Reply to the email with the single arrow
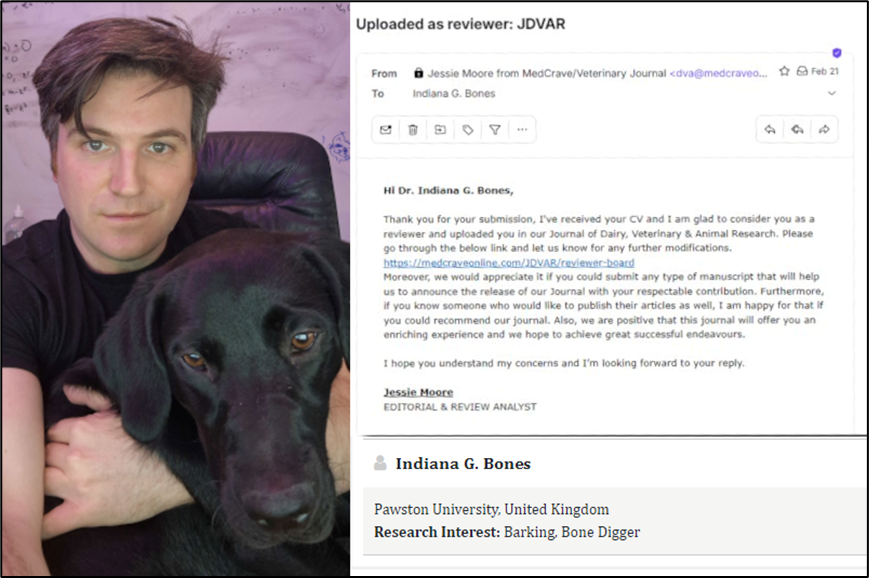The image size is (869, 578). click(x=770, y=130)
